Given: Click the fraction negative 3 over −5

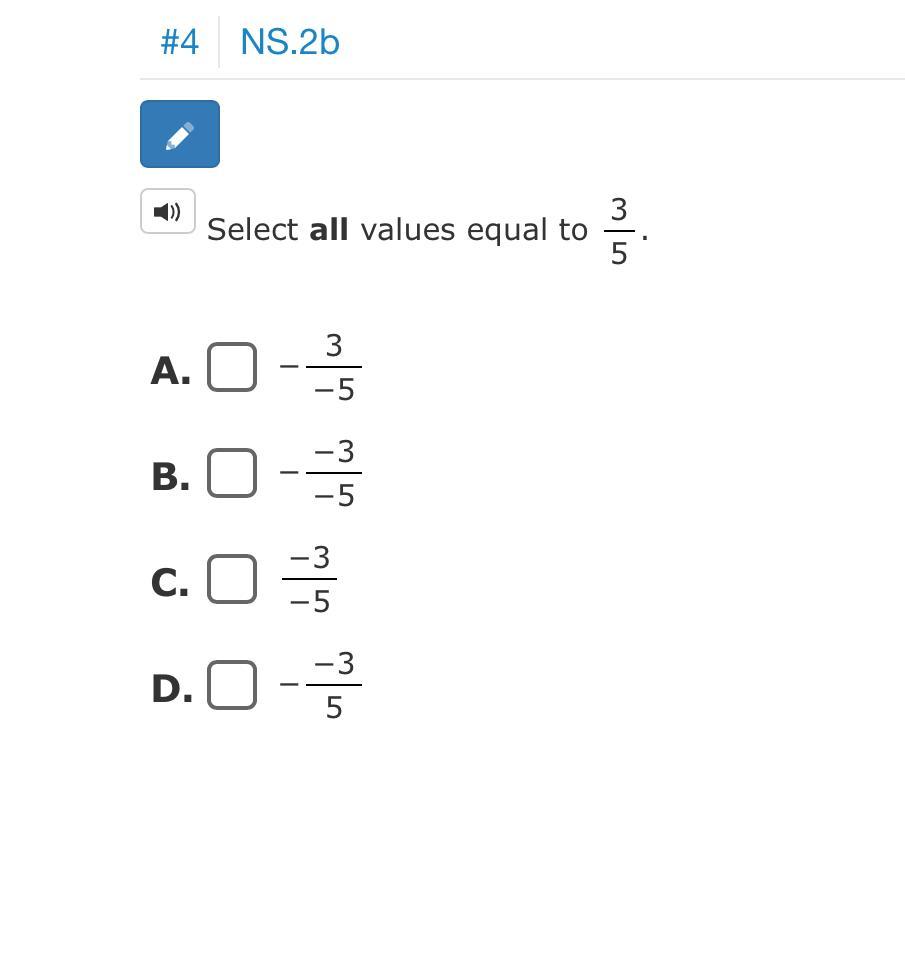Looking at the screenshot, I should 321,367.
